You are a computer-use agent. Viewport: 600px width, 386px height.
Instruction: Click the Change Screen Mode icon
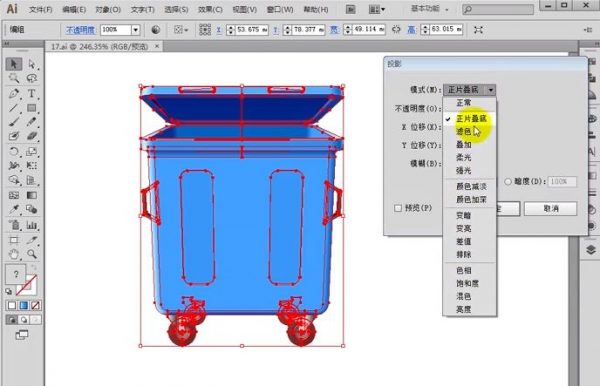(22, 335)
